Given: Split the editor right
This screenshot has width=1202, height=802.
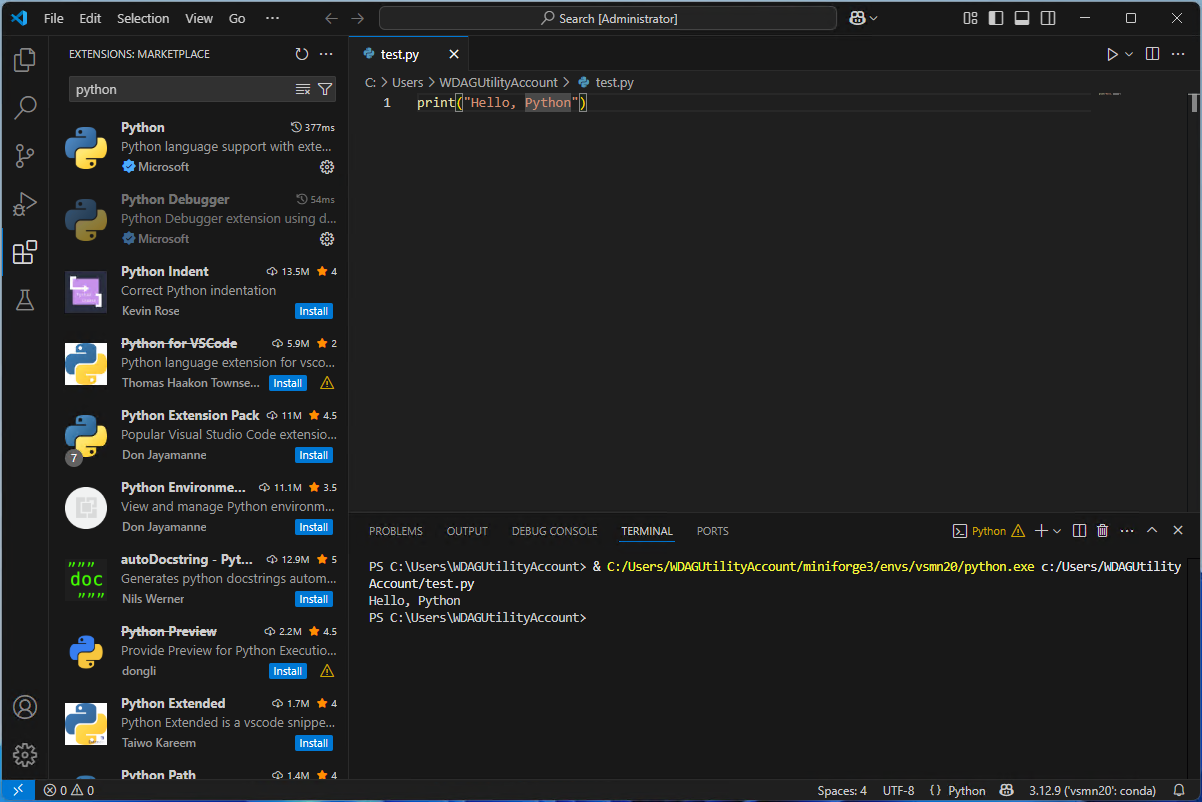Looking at the screenshot, I should point(1152,54).
